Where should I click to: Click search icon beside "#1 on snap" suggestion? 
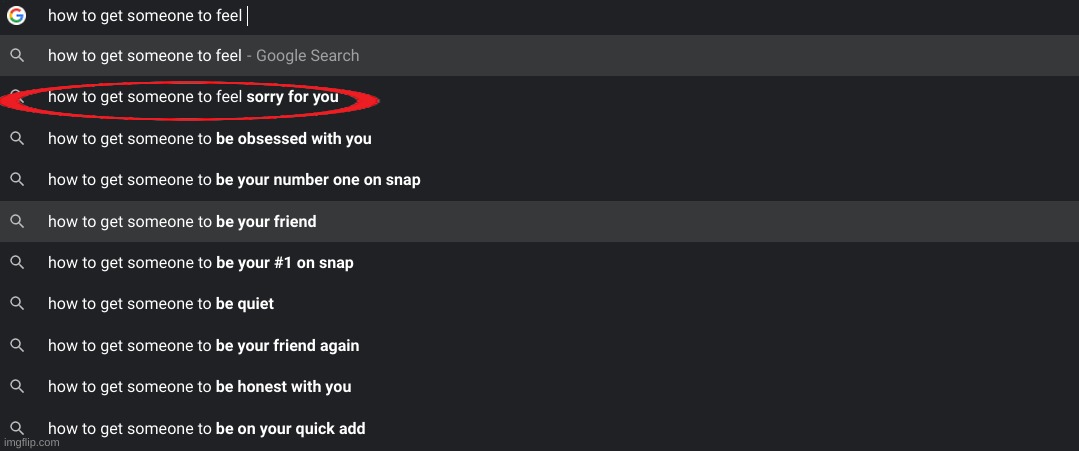(17, 262)
